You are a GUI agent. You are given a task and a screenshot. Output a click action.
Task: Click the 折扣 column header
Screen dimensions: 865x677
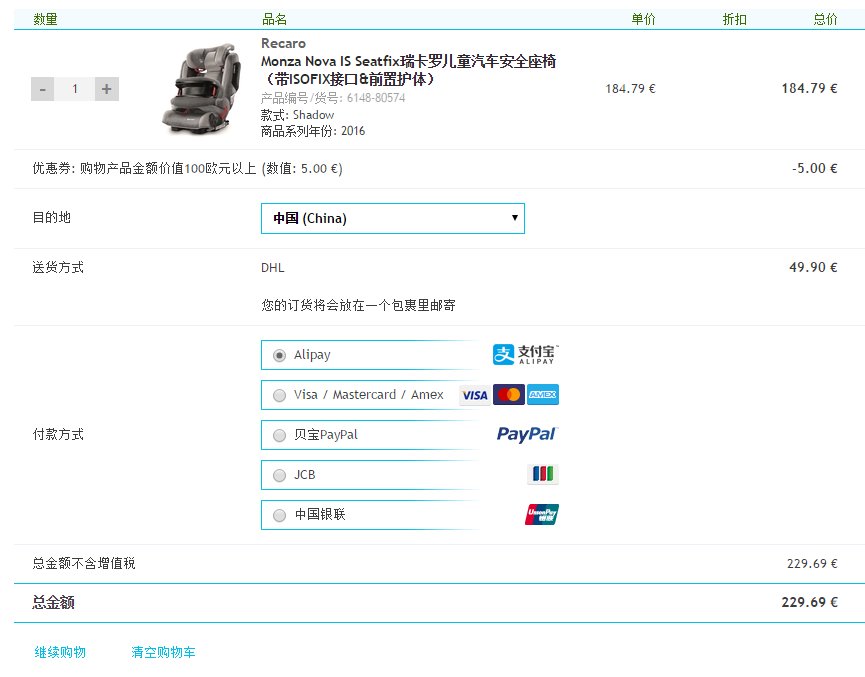coord(734,19)
